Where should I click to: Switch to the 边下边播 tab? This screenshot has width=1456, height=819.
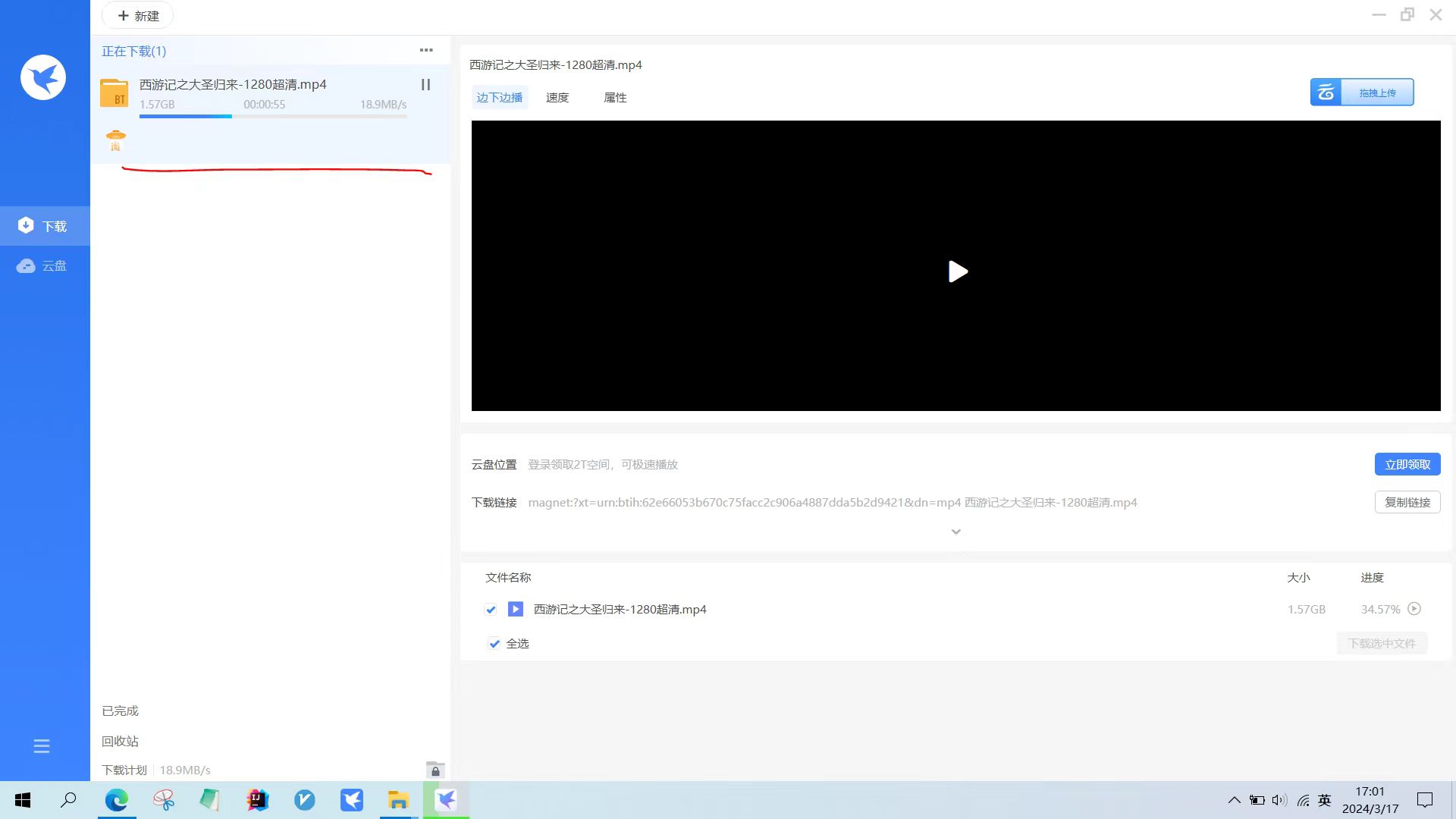[500, 97]
